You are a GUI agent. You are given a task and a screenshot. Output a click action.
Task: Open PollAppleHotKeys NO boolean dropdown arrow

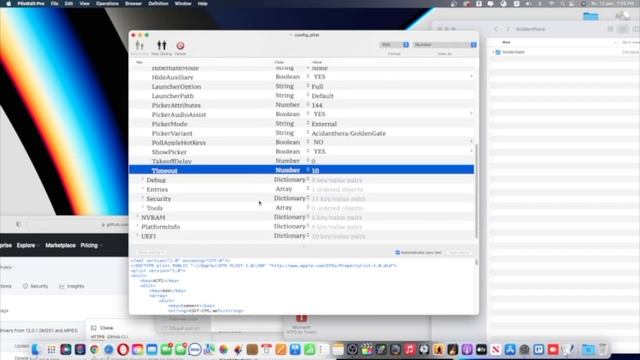point(471,142)
